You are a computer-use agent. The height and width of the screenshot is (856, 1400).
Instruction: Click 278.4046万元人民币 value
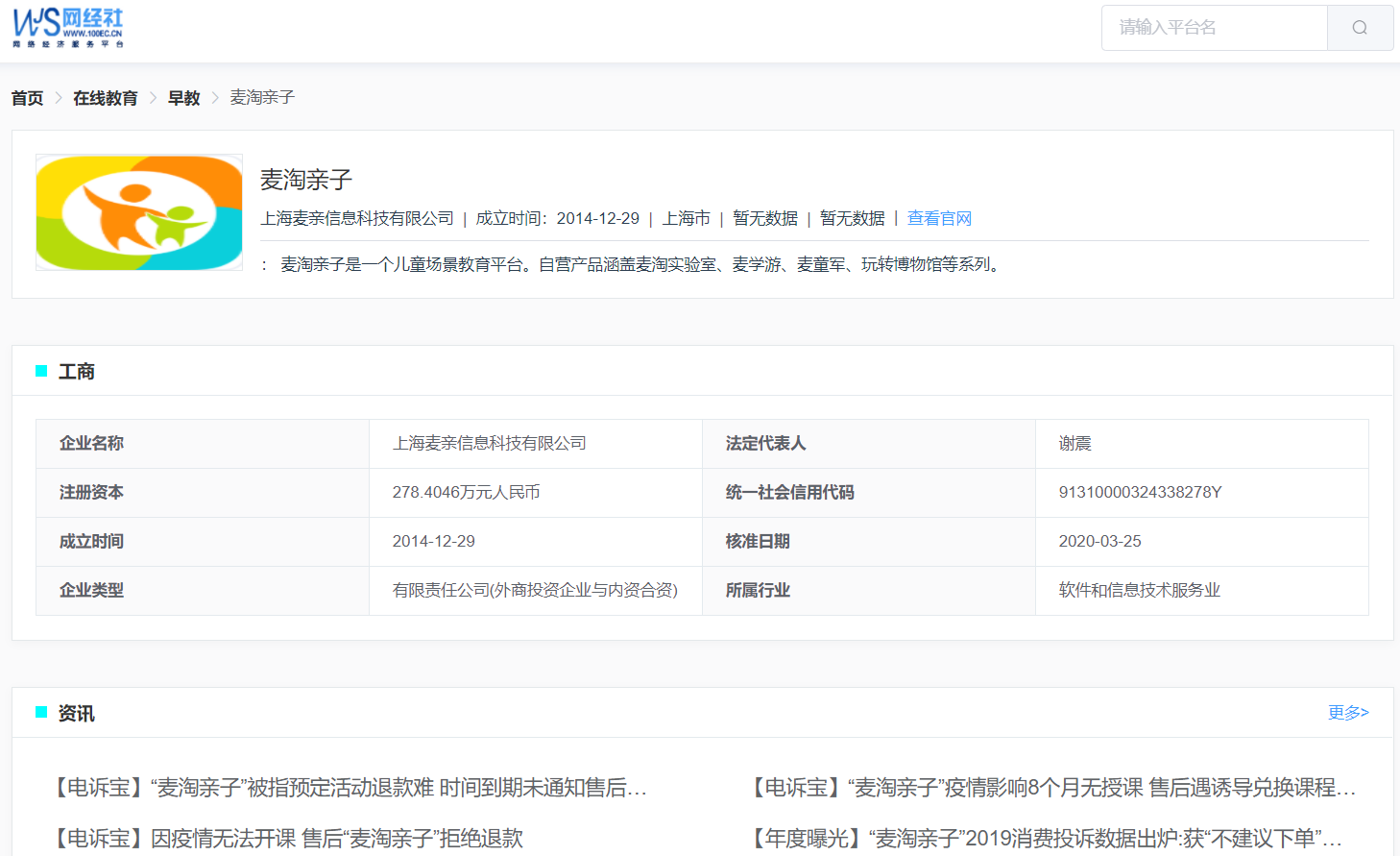point(467,493)
